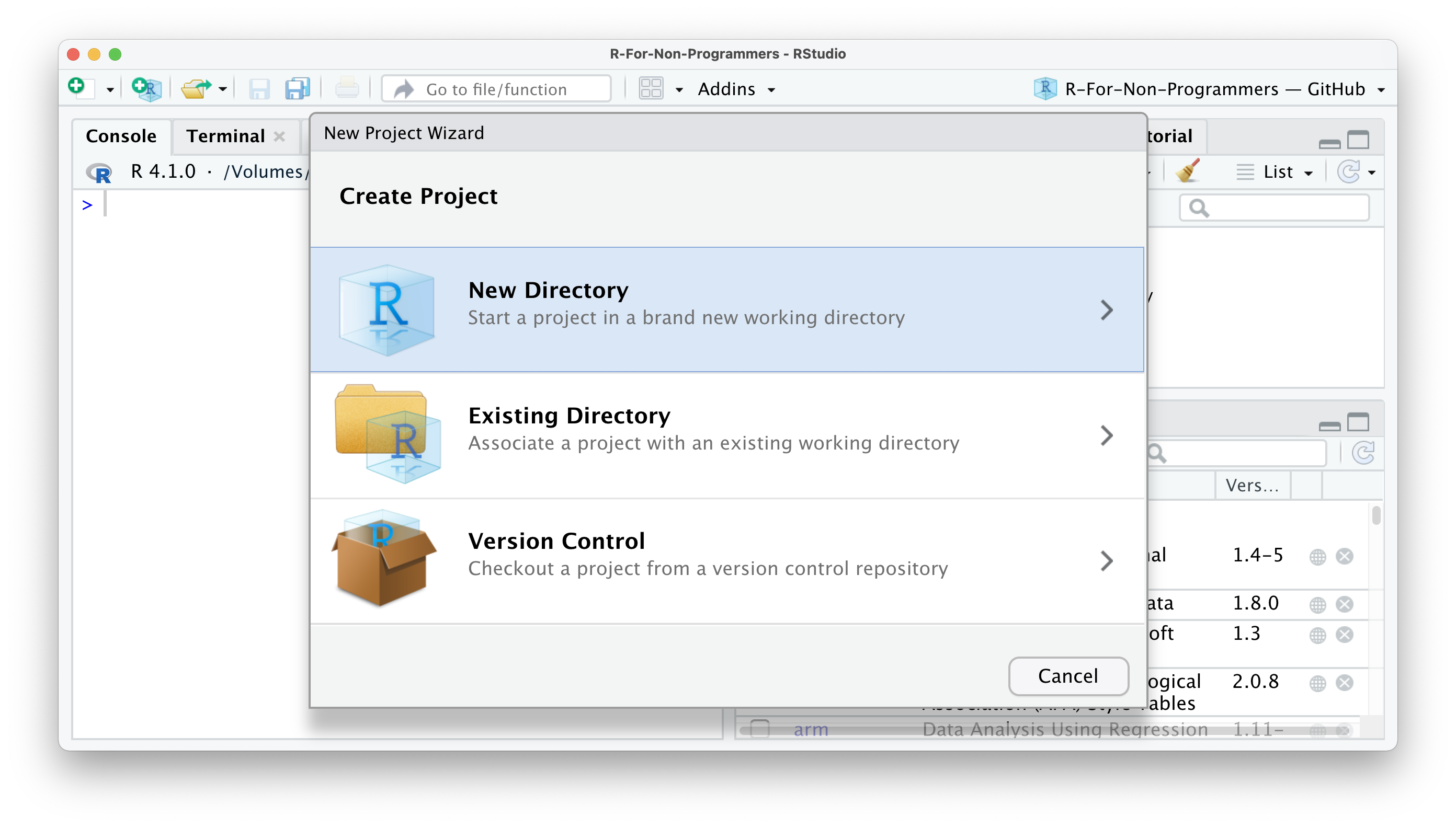Clear objects with the broom icon

1191,170
